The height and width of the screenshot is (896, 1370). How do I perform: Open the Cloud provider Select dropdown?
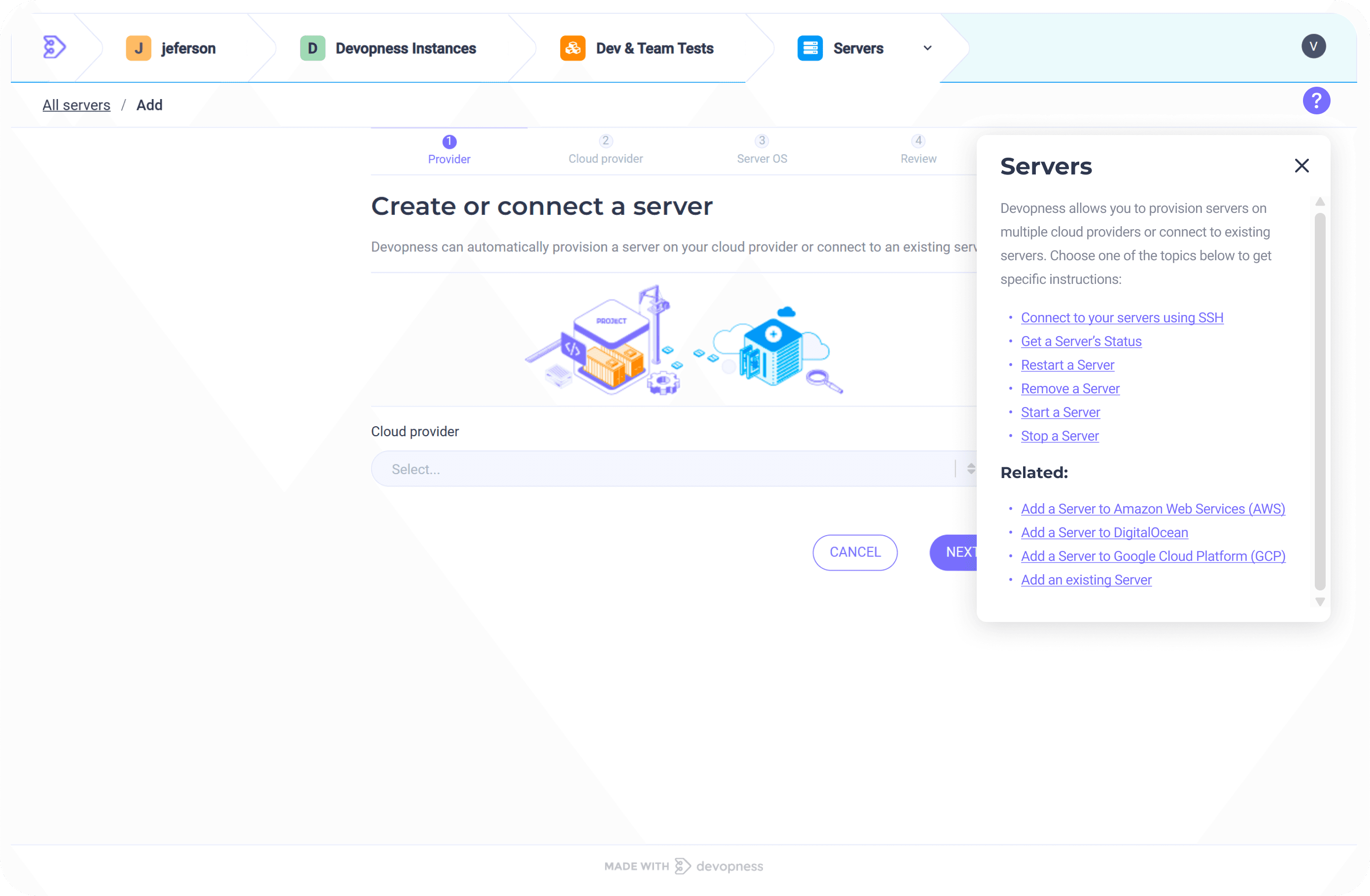(x=662, y=469)
